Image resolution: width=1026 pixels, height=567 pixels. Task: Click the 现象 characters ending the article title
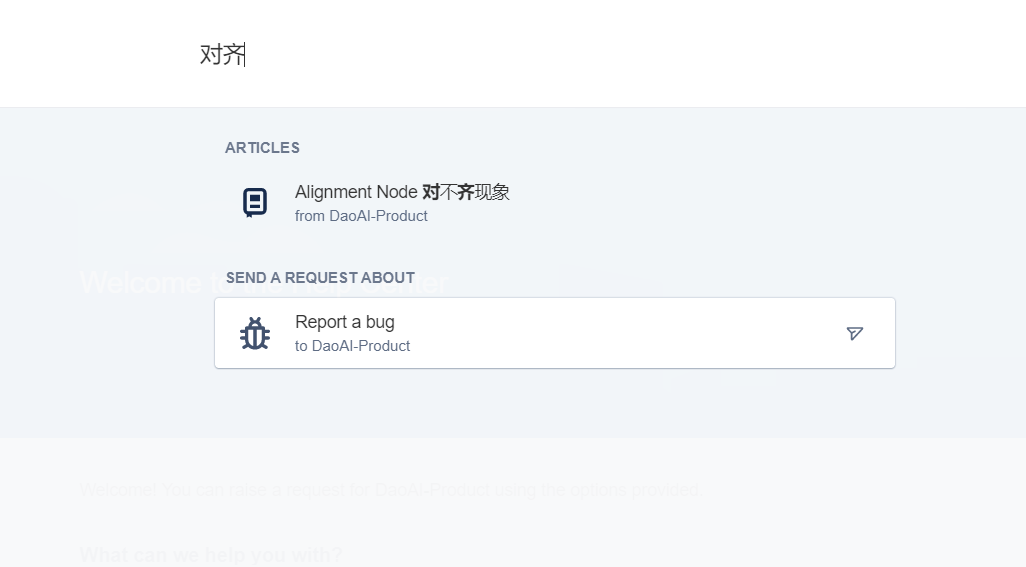[x=492, y=192]
